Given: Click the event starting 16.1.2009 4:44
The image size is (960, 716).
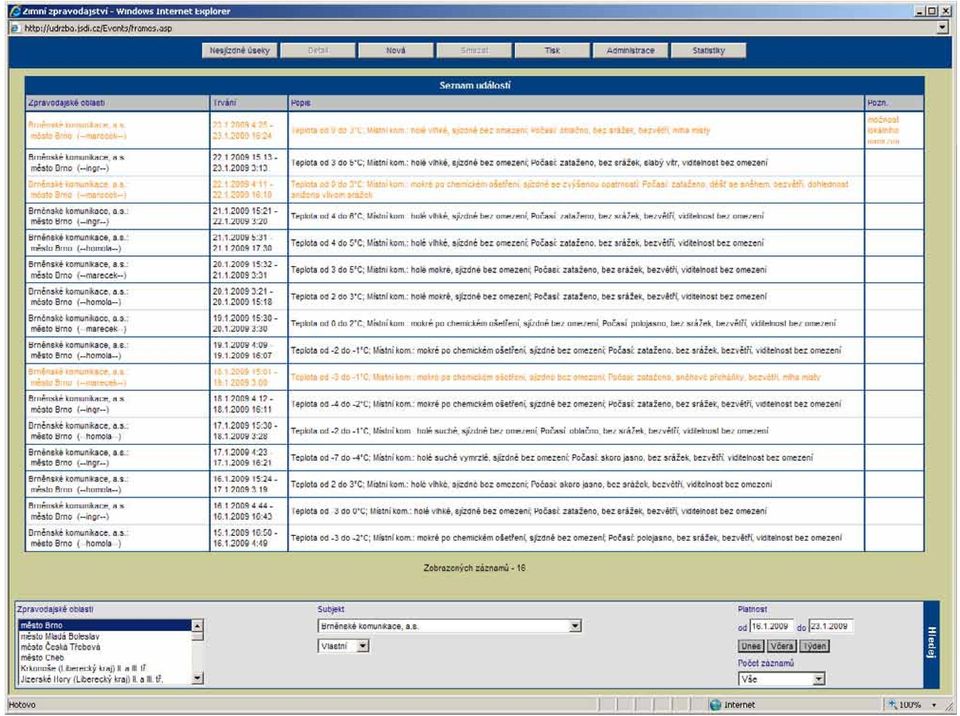Looking at the screenshot, I should [x=474, y=511].
